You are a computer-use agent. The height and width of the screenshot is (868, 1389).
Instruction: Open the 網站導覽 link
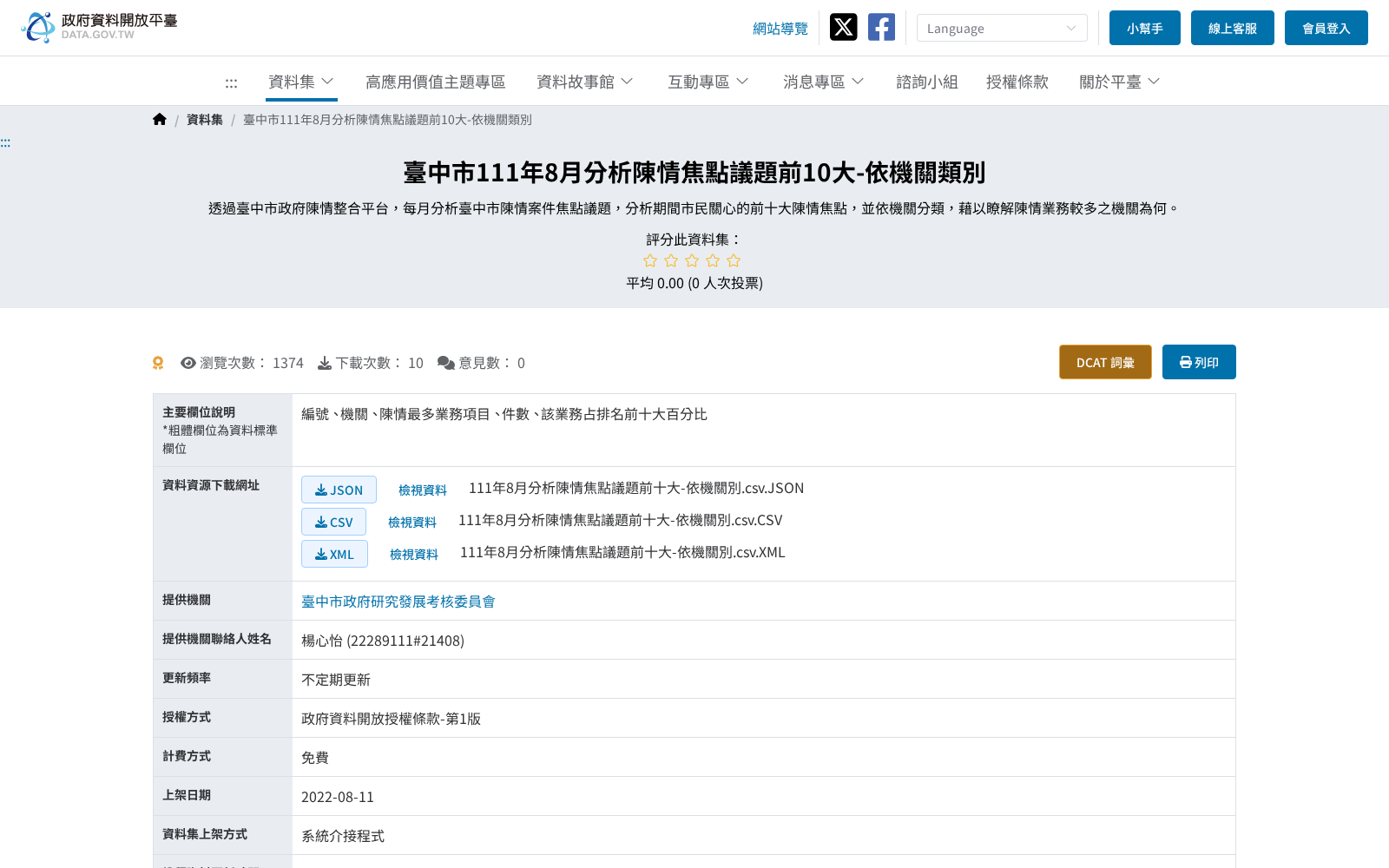coord(780,29)
